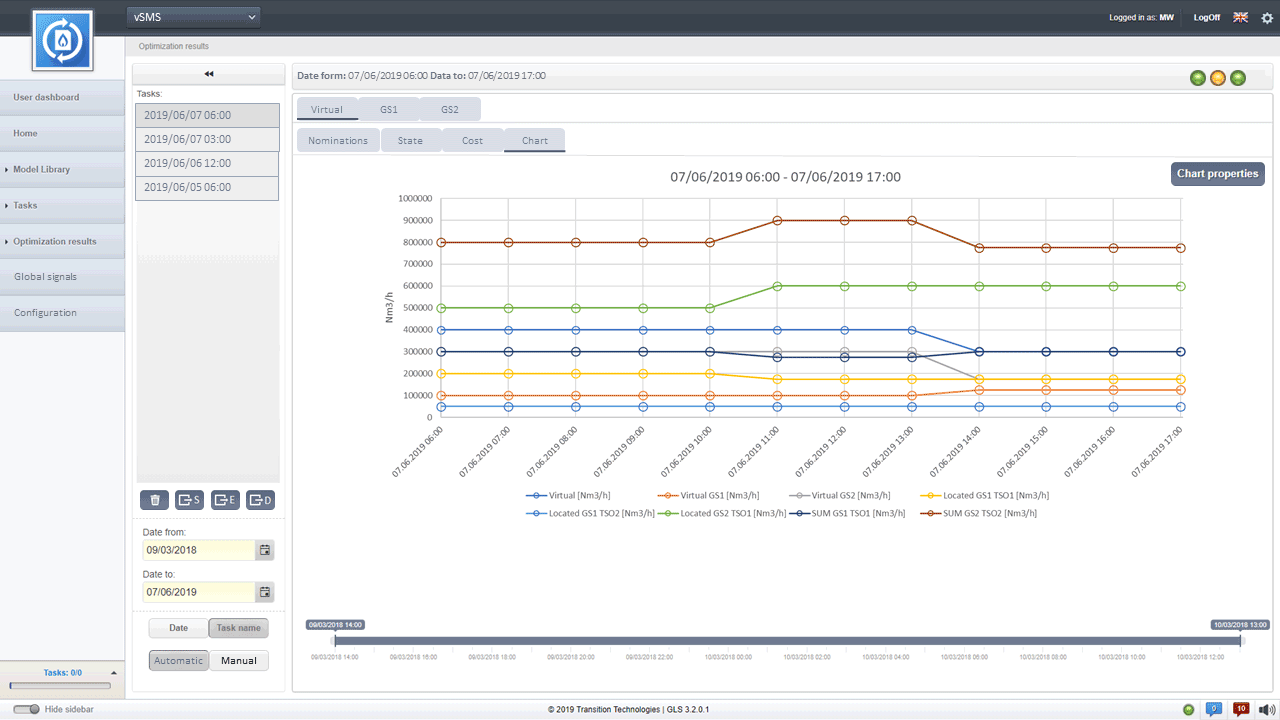Open the Nominations tab
1280x720 pixels.
click(x=338, y=140)
